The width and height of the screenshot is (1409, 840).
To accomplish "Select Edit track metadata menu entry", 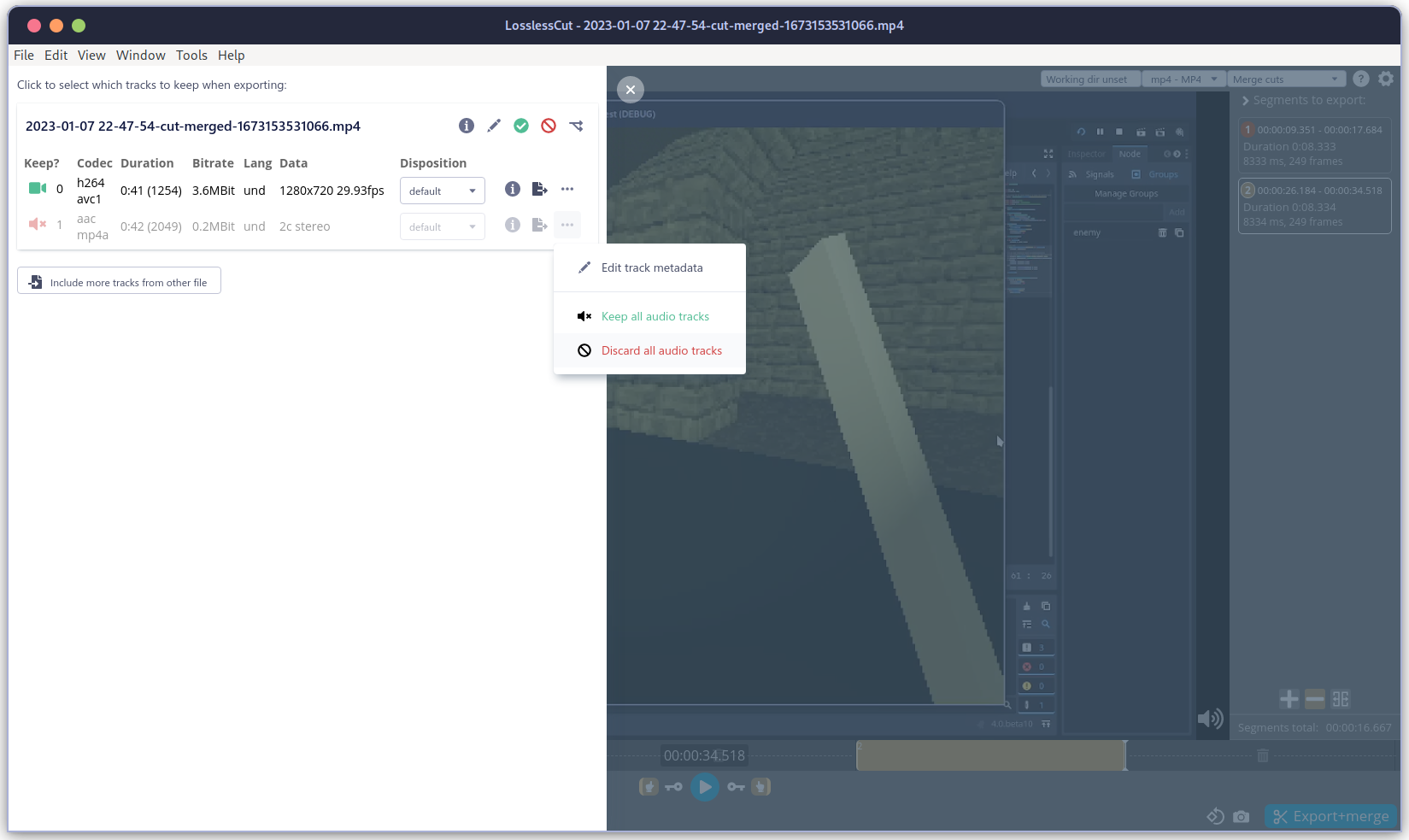I will (651, 267).
